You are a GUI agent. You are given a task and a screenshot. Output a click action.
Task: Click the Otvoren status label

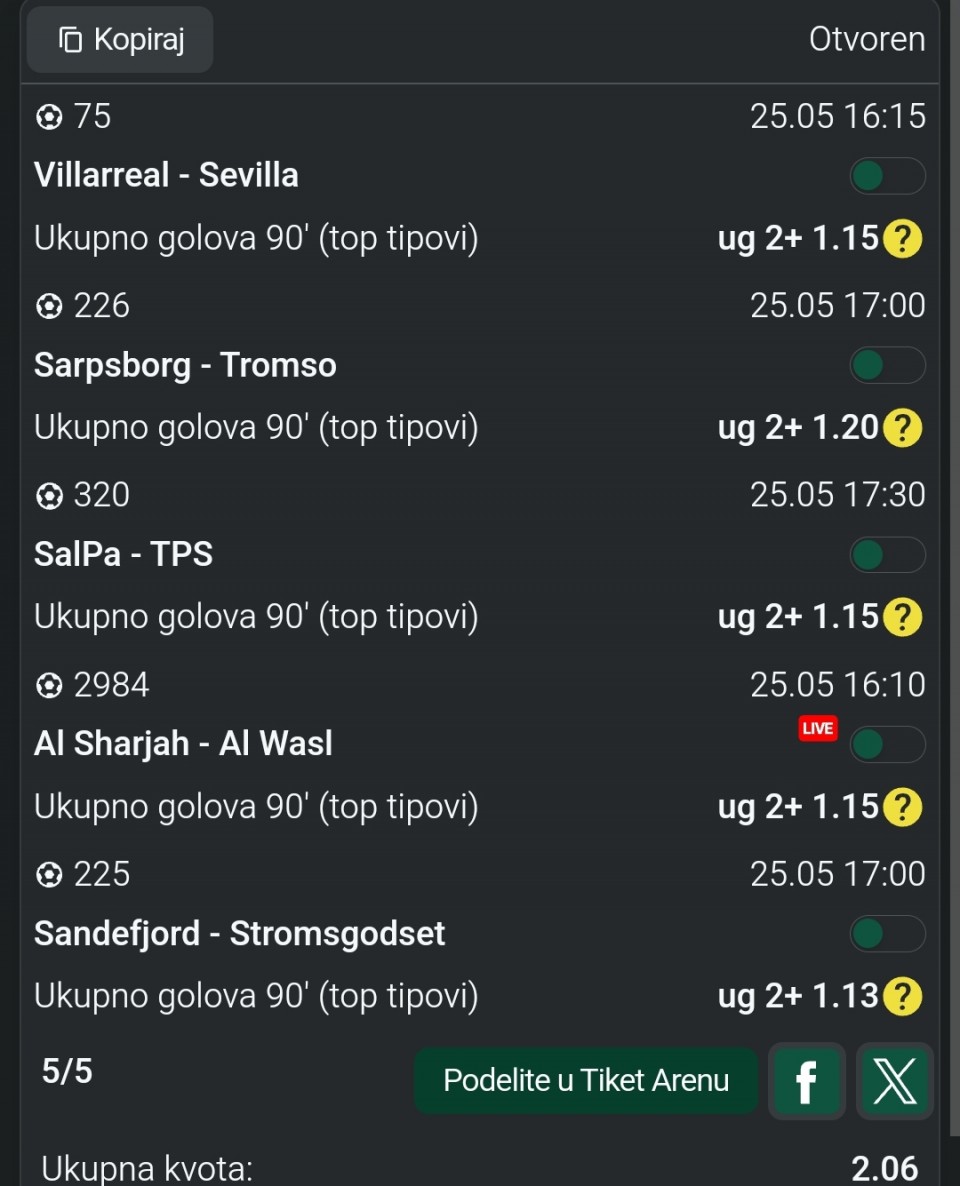tap(867, 39)
